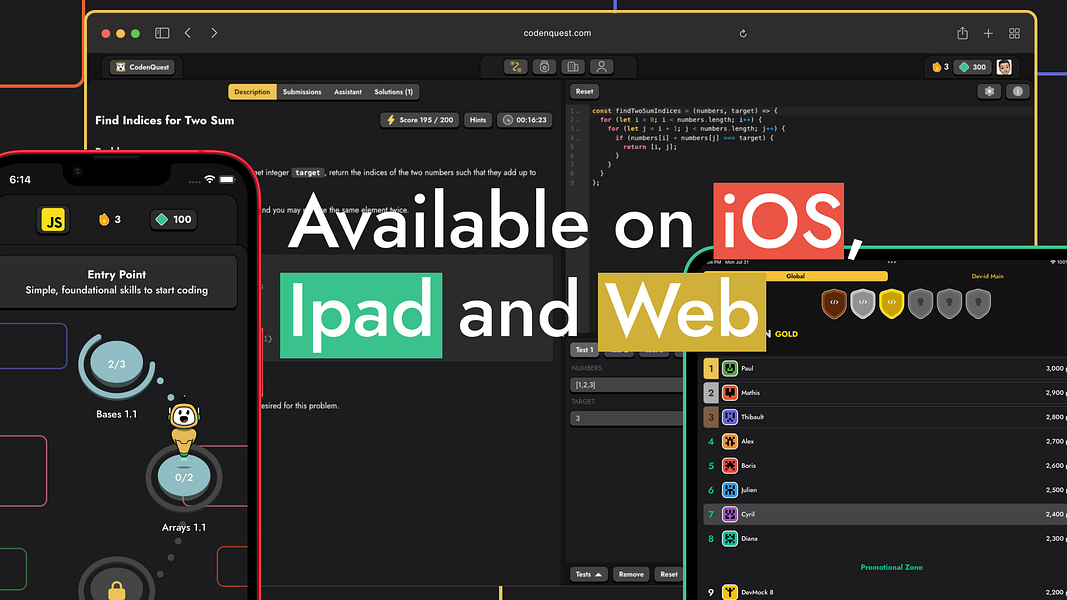Viewport: 1067px width, 600px height.
Task: Click the Safari share icon
Action: coord(962,33)
